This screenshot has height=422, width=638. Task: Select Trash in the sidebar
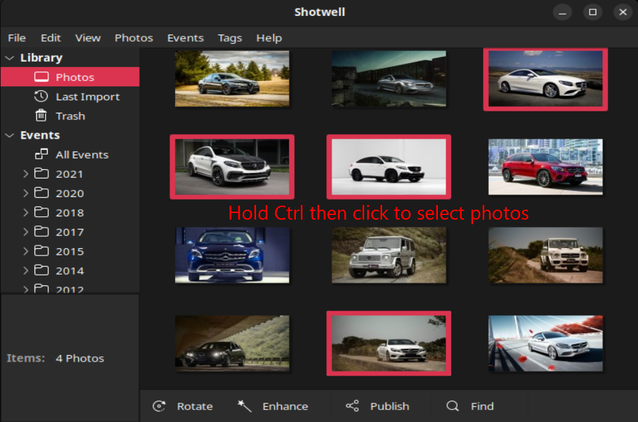(70, 116)
